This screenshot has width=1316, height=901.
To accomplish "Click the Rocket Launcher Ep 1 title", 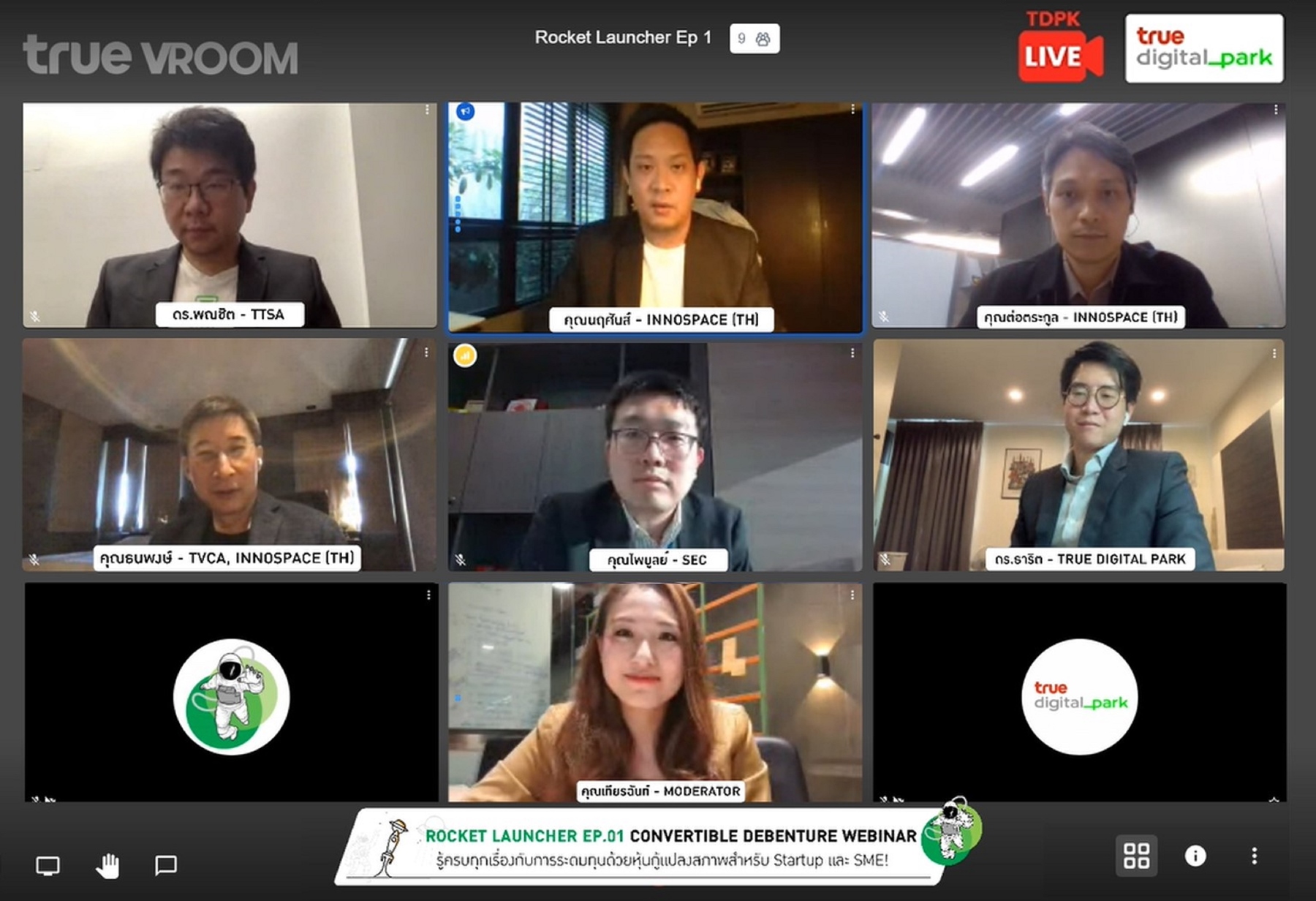I will [623, 37].
